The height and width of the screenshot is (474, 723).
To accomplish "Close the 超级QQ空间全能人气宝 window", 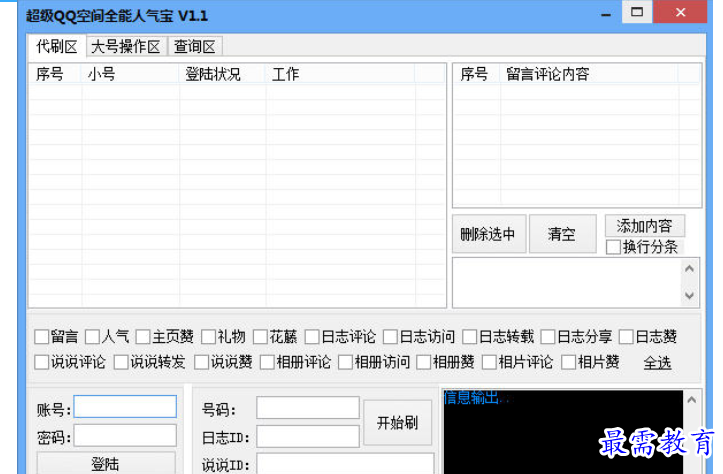I will pyautogui.click(x=681, y=12).
